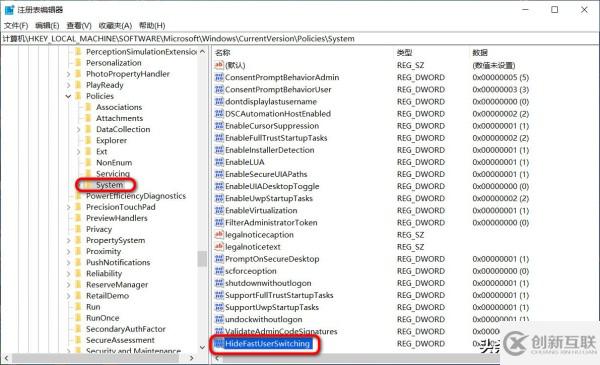Expand the RetailDemo node
Screen dimensions: 600x365
point(68,296)
